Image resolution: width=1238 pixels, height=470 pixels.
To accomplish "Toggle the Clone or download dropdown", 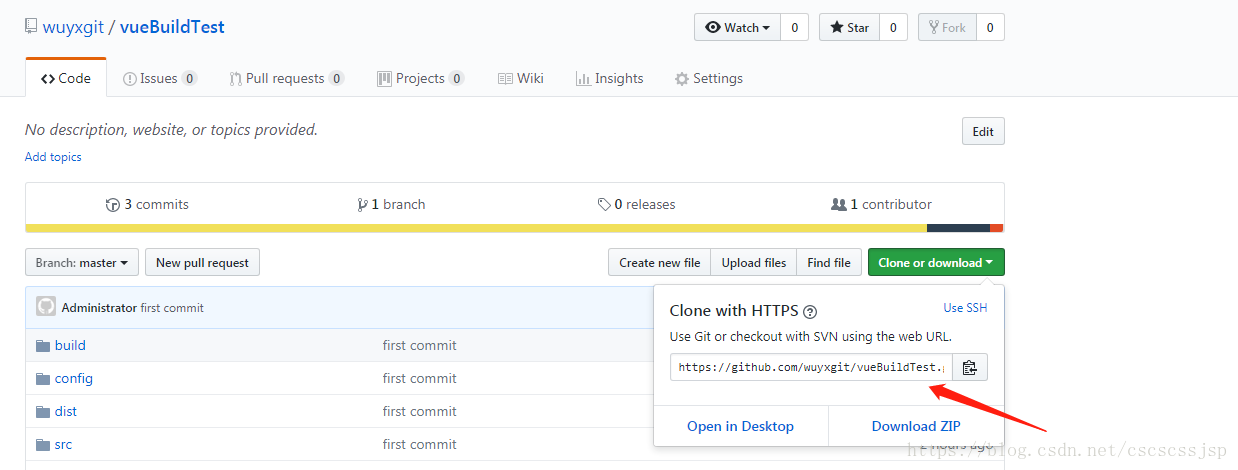I will [x=936, y=263].
